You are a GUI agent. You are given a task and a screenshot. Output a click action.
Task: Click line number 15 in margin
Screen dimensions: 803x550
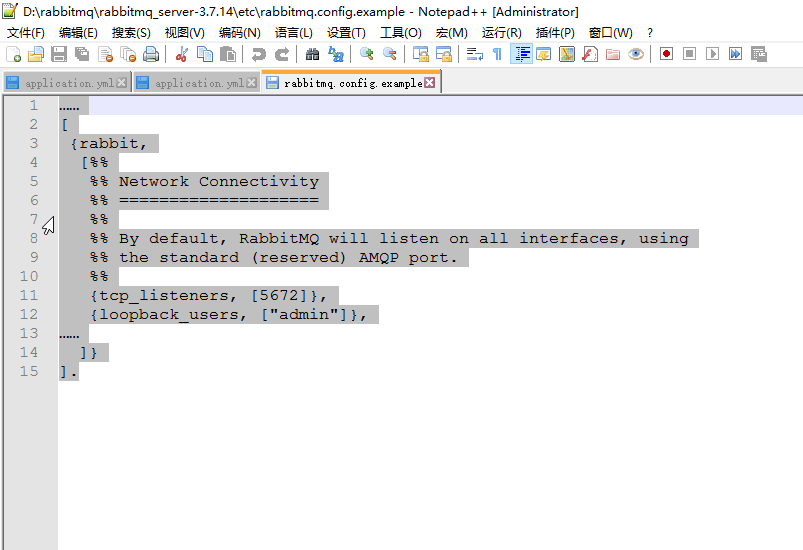(x=29, y=371)
